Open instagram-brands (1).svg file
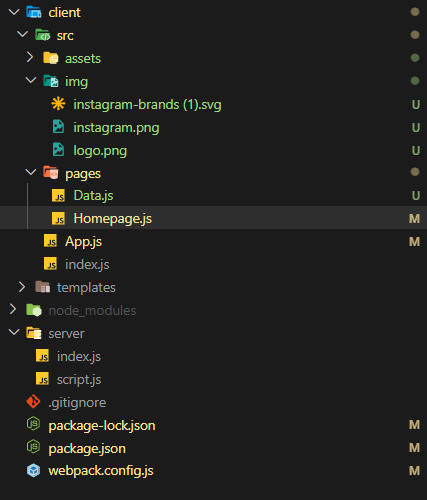This screenshot has width=427, height=500. tap(147, 105)
